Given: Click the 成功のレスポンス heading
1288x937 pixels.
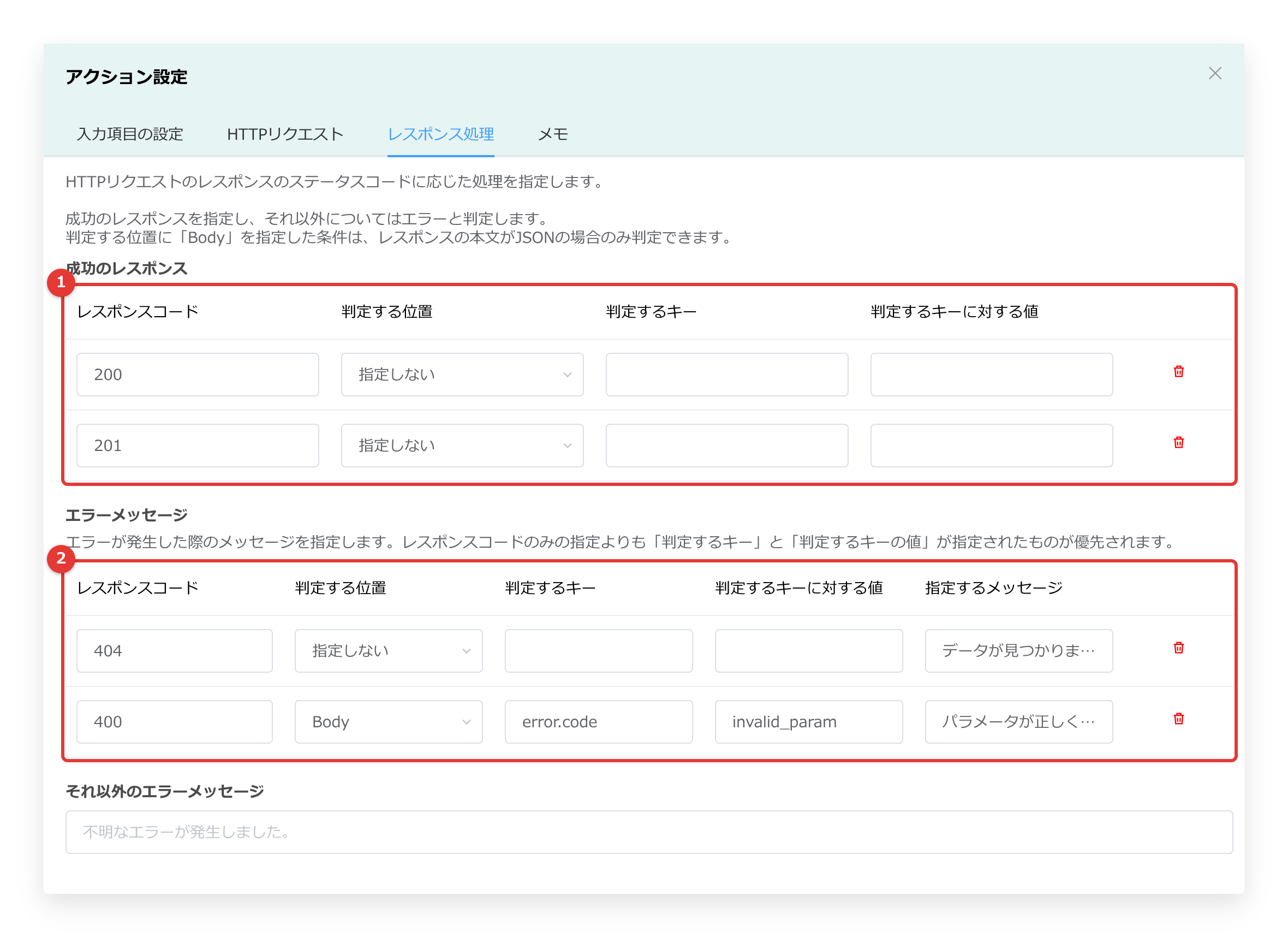Looking at the screenshot, I should point(127,268).
